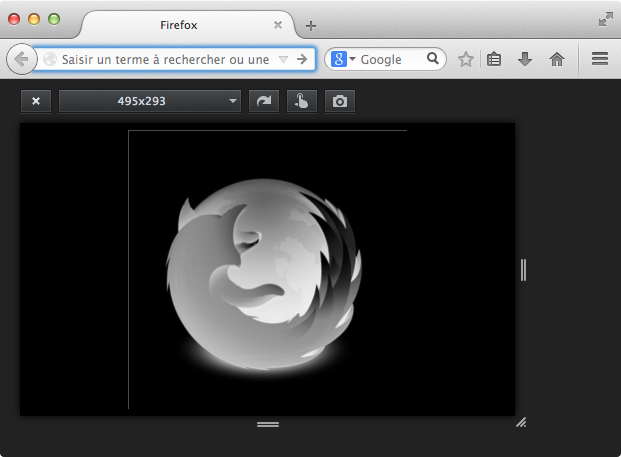The width and height of the screenshot is (621, 457).
Task: Show bookmarks list icon
Action: (494, 59)
